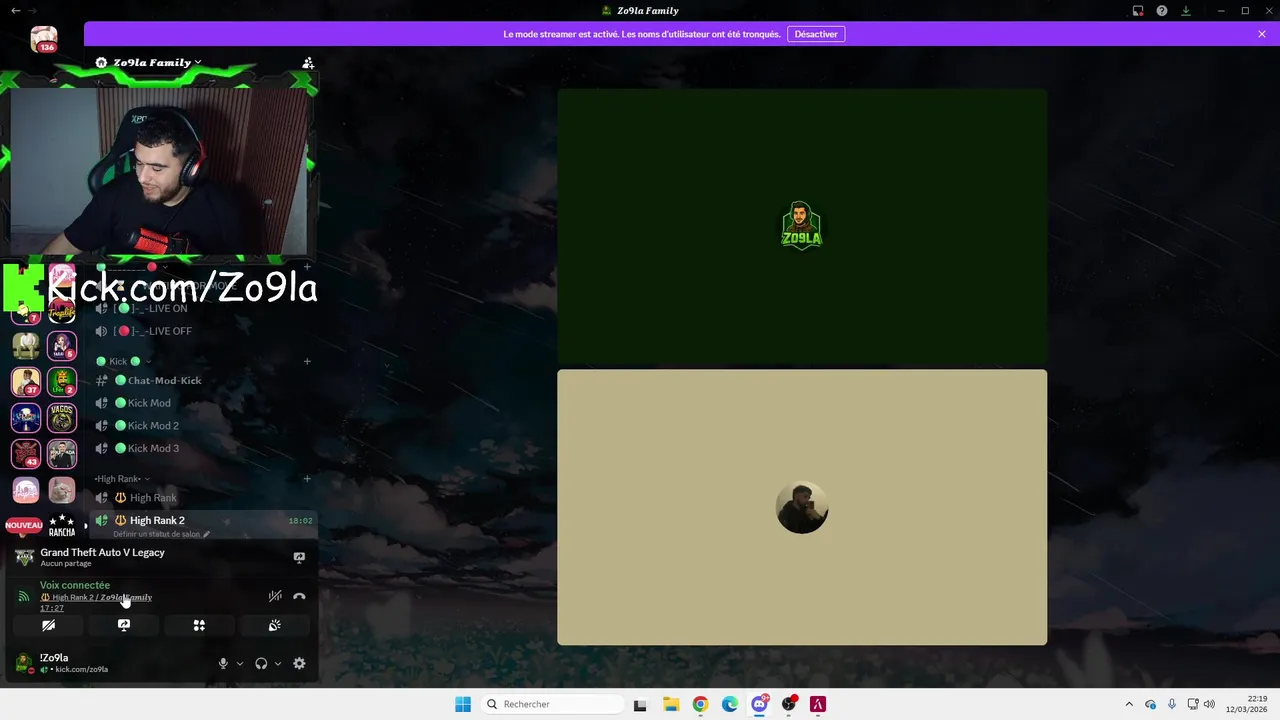
Task: Select the Zo9la participant video tile
Action: click(802, 227)
